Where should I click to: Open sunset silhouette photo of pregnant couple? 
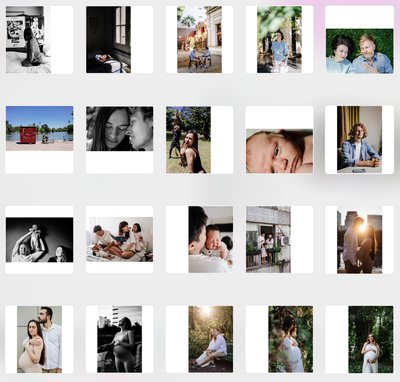pyautogui.click(x=359, y=240)
